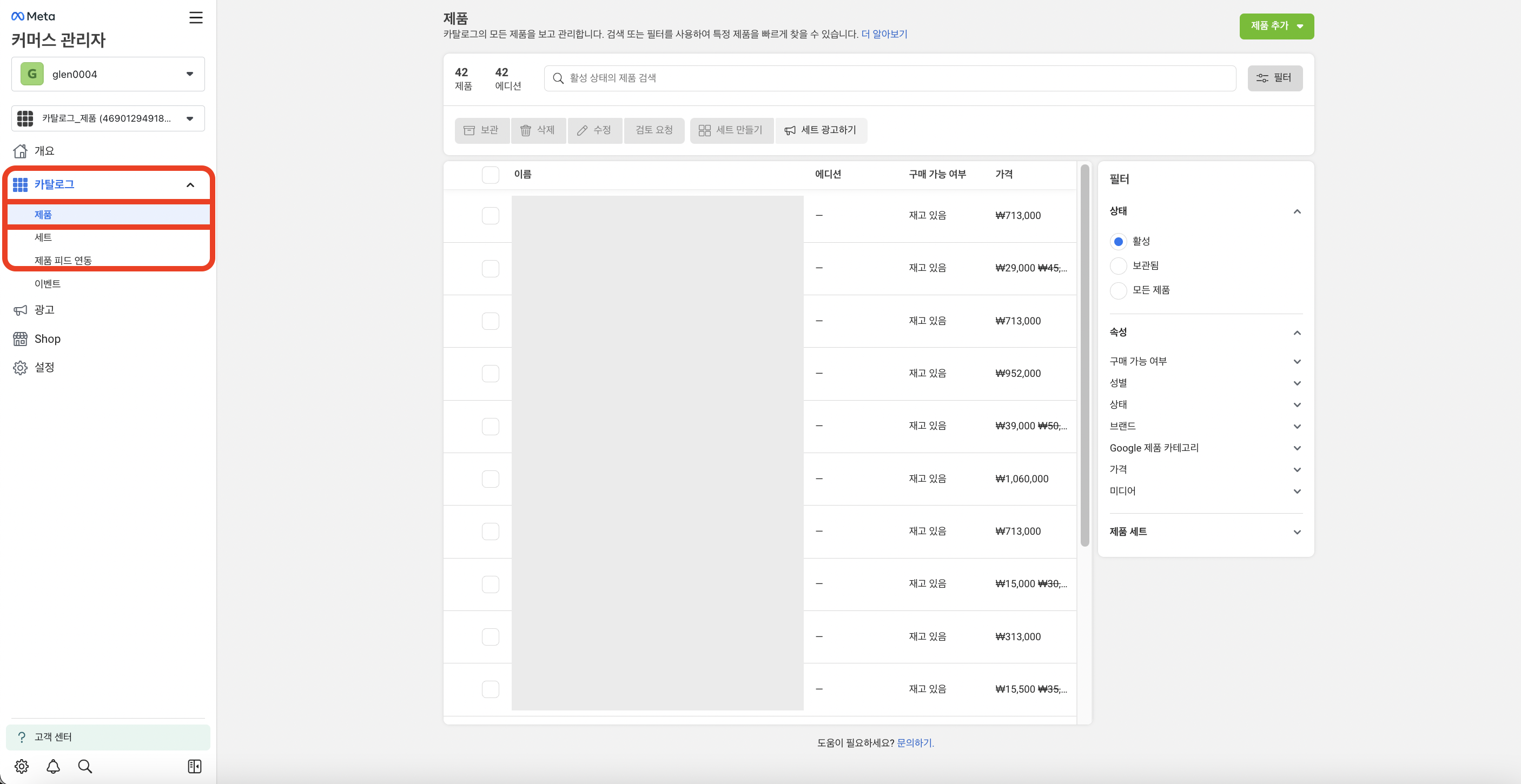Select the 보관됨 status radio button
1521x784 pixels.
click(1119, 265)
